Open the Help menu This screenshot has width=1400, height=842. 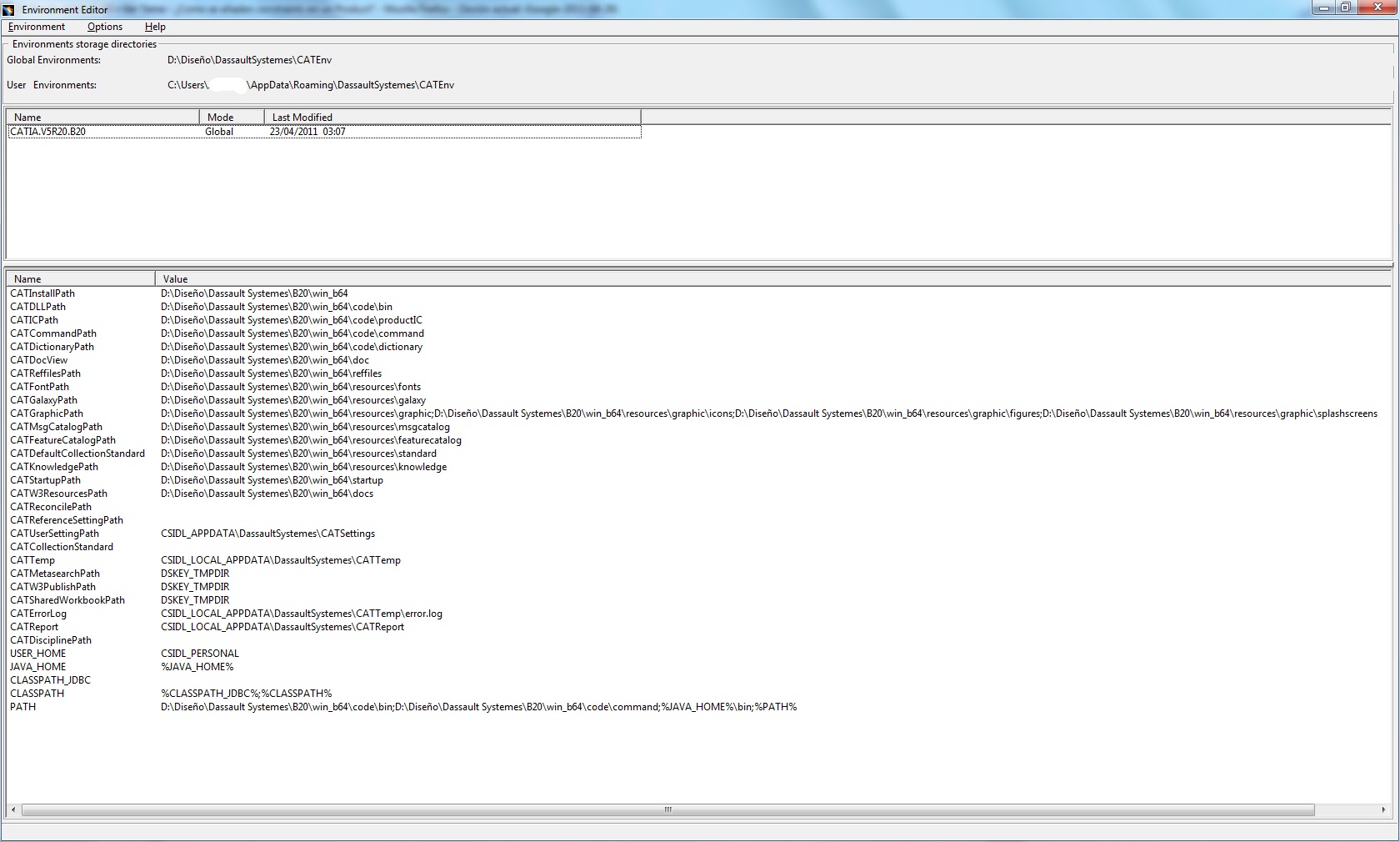155,27
